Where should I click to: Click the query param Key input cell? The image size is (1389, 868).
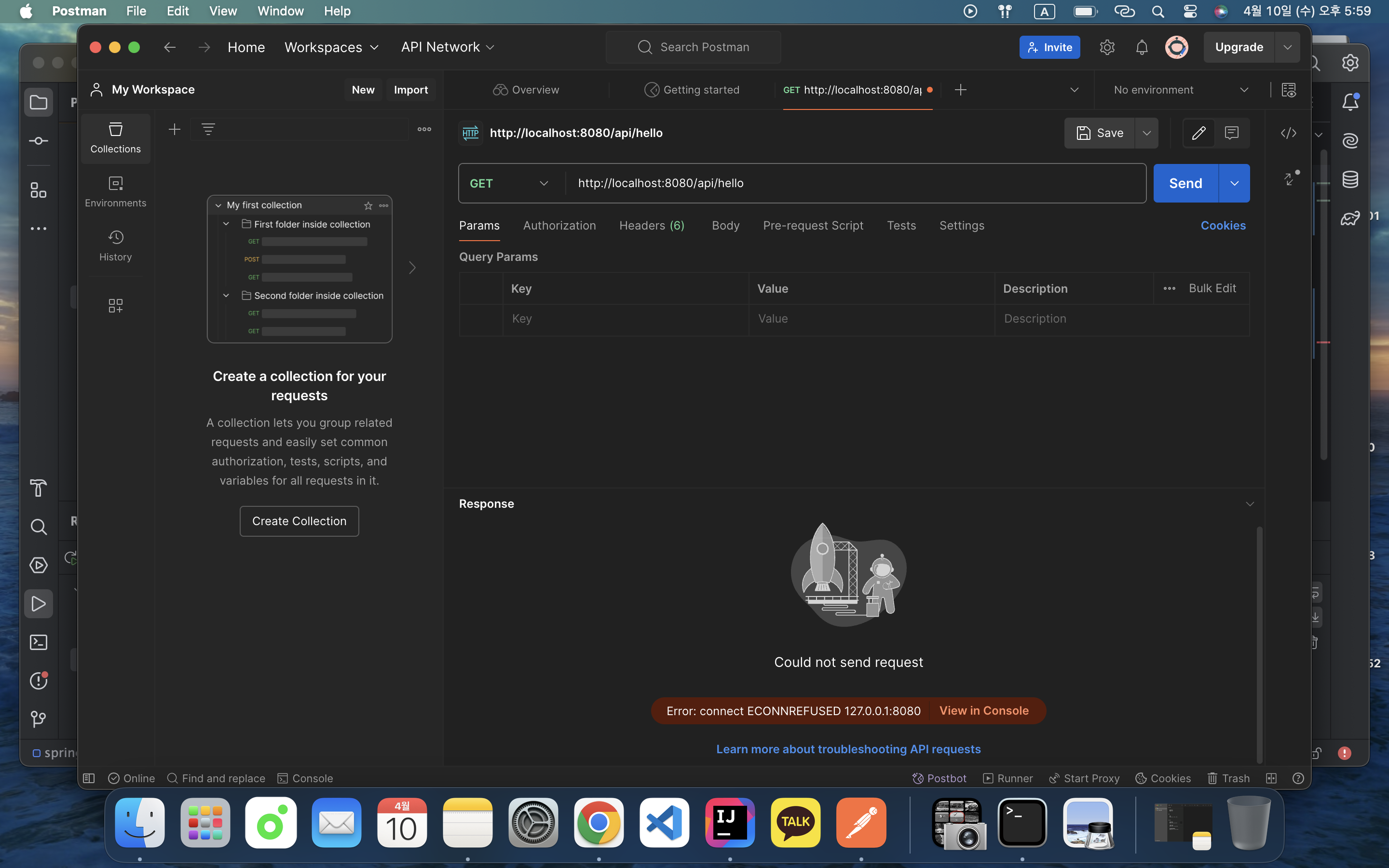coord(626,319)
